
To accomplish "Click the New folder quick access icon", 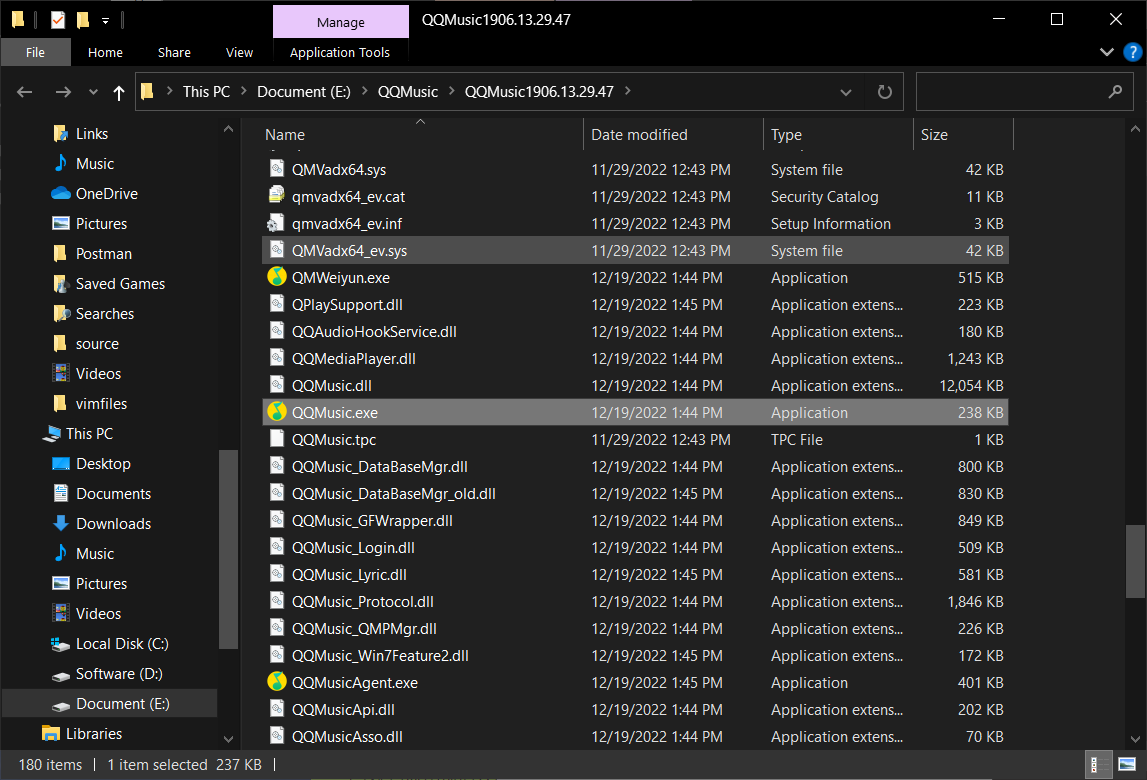I will (x=83, y=20).
